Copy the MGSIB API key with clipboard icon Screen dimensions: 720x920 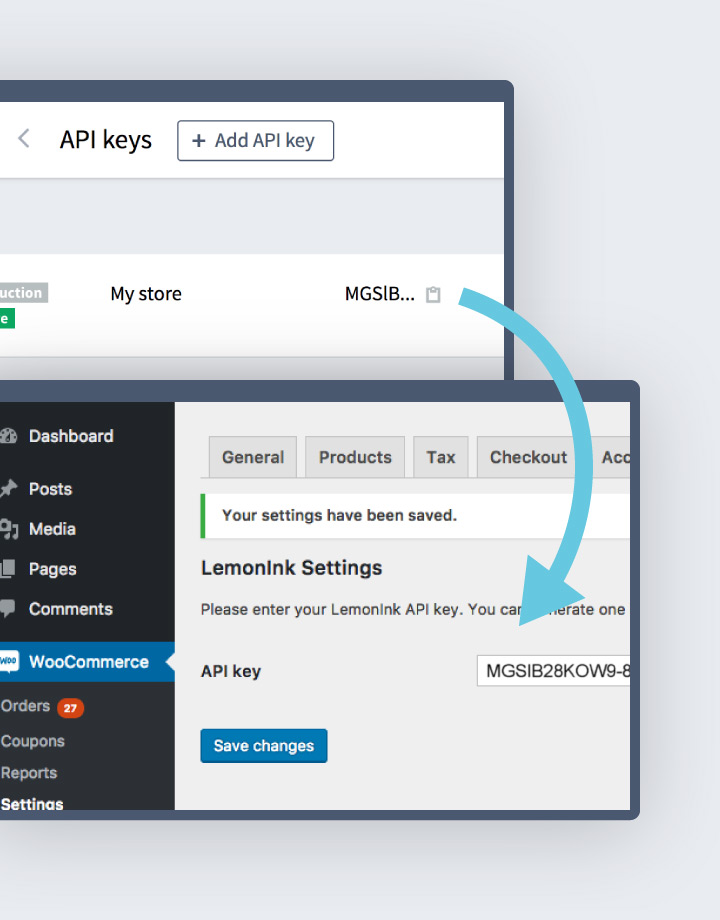(x=433, y=295)
